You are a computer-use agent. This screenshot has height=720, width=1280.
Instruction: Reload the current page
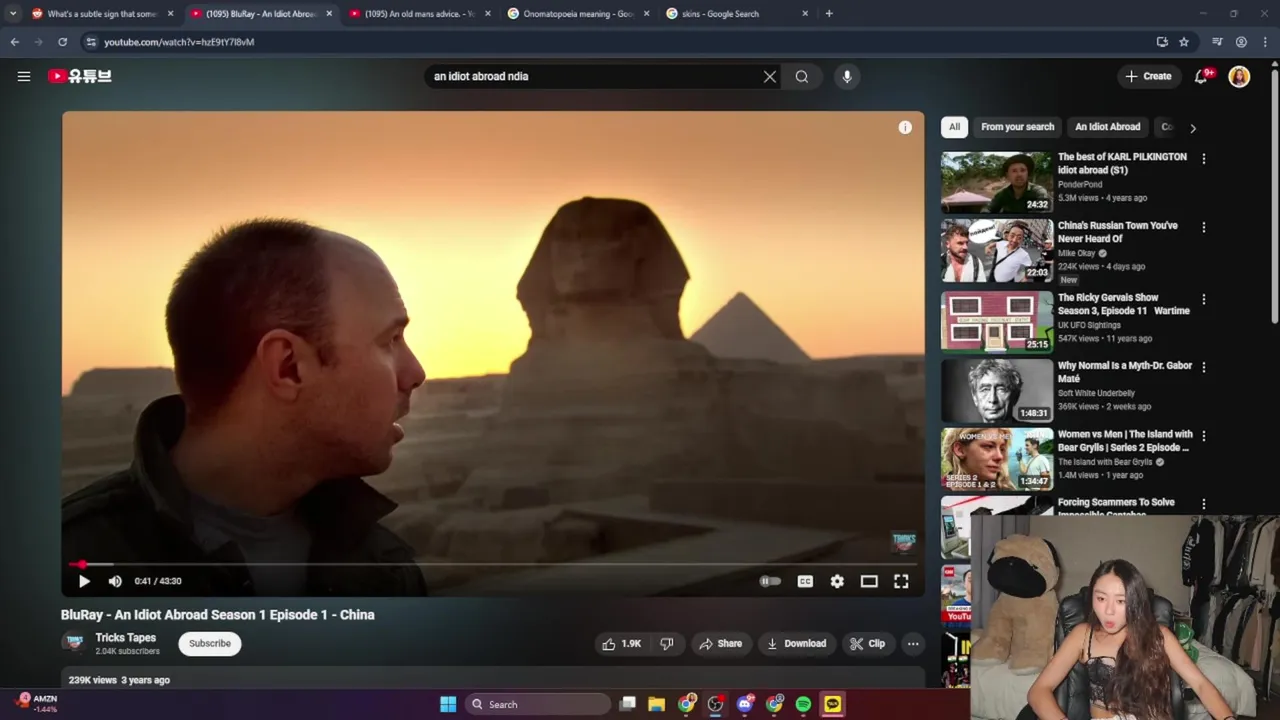tap(62, 42)
